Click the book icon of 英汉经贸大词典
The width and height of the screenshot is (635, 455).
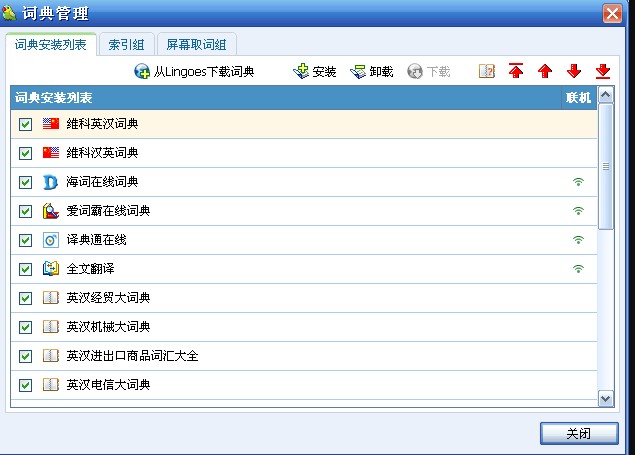point(51,298)
